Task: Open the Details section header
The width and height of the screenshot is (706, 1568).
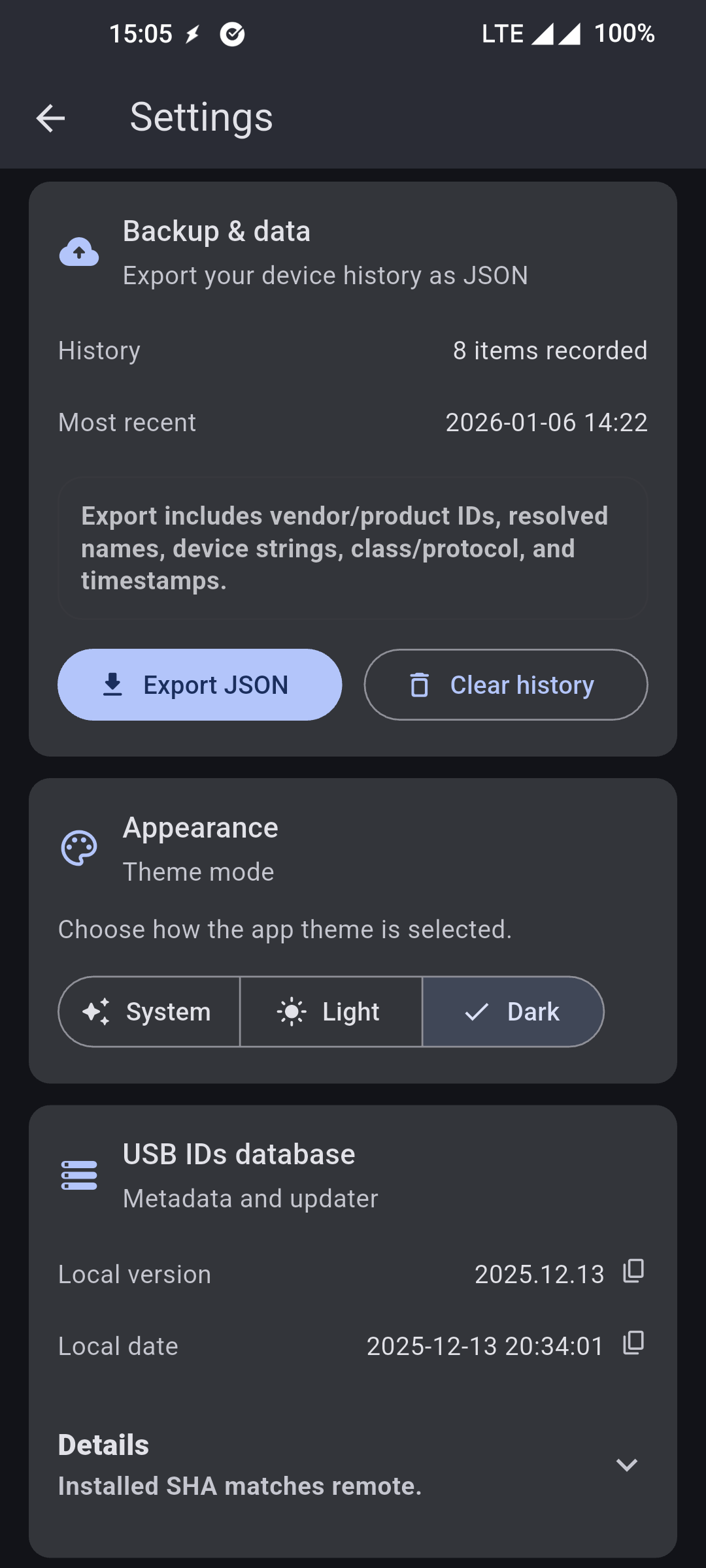Action: click(x=104, y=1445)
